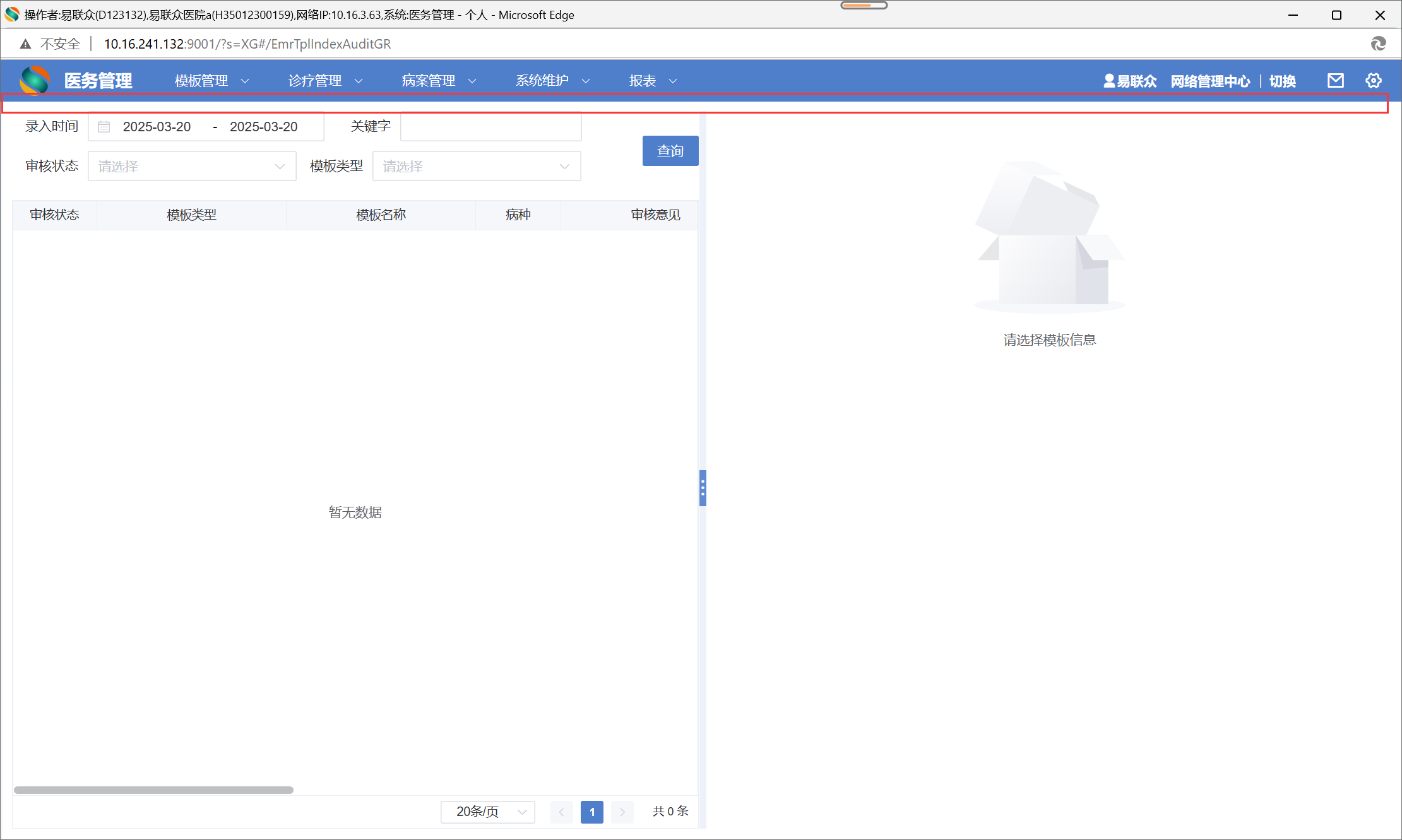
Task: Click the 易联众 user profile icon
Action: tap(1109, 81)
